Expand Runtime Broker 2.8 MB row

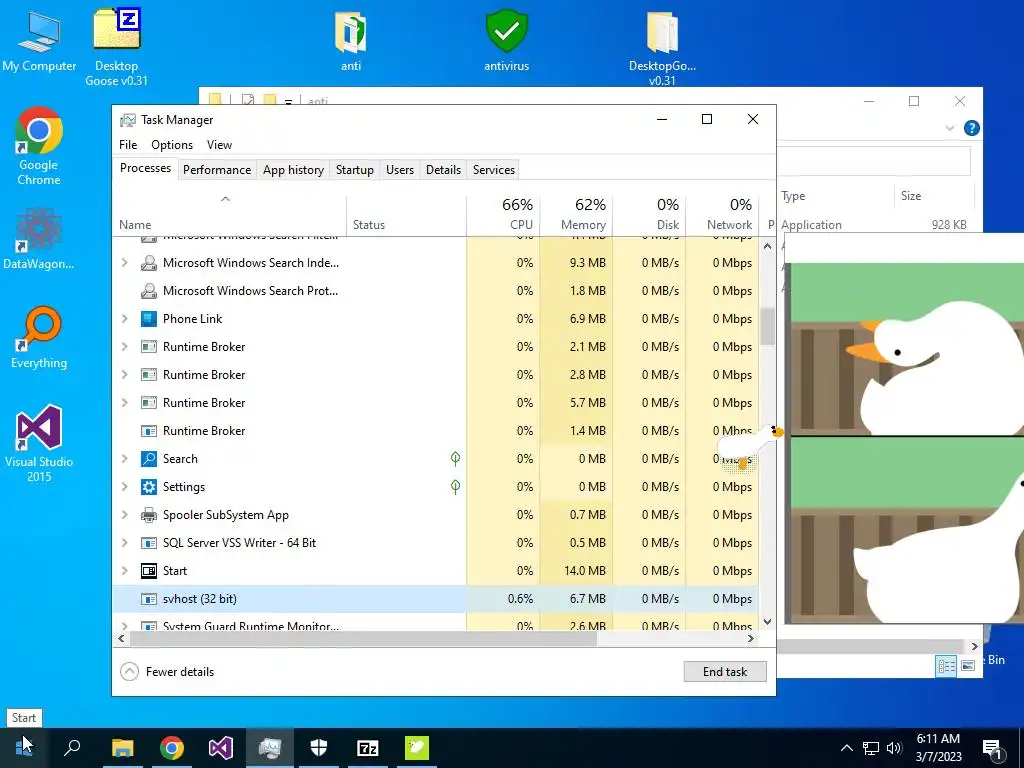click(124, 375)
